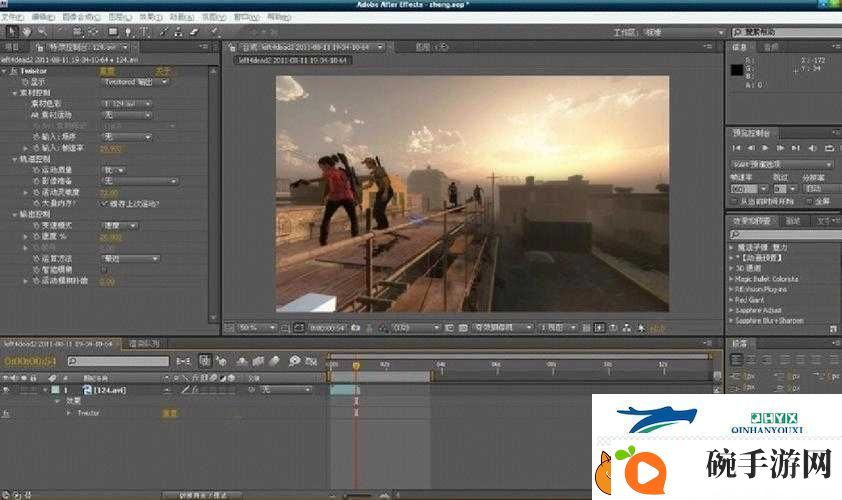This screenshot has width=842, height=500.
Task: Select the Pen tool
Action: (128, 32)
